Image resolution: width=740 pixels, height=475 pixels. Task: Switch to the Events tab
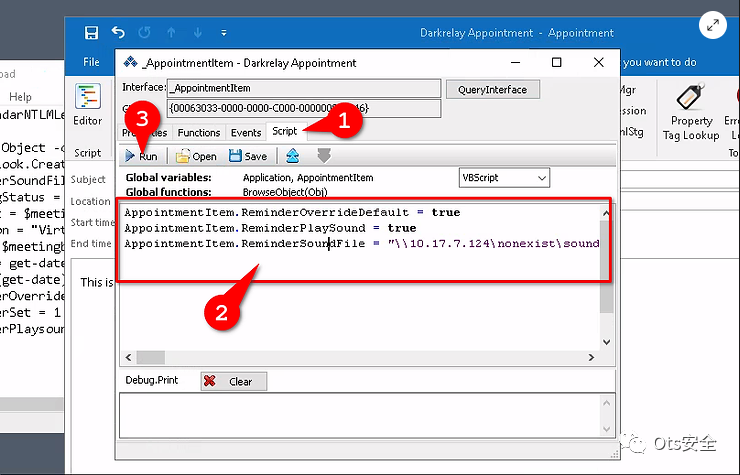click(246, 133)
